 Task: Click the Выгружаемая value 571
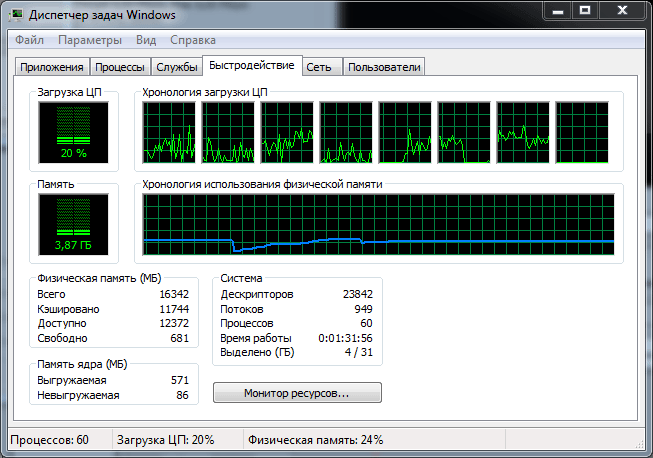tap(180, 380)
